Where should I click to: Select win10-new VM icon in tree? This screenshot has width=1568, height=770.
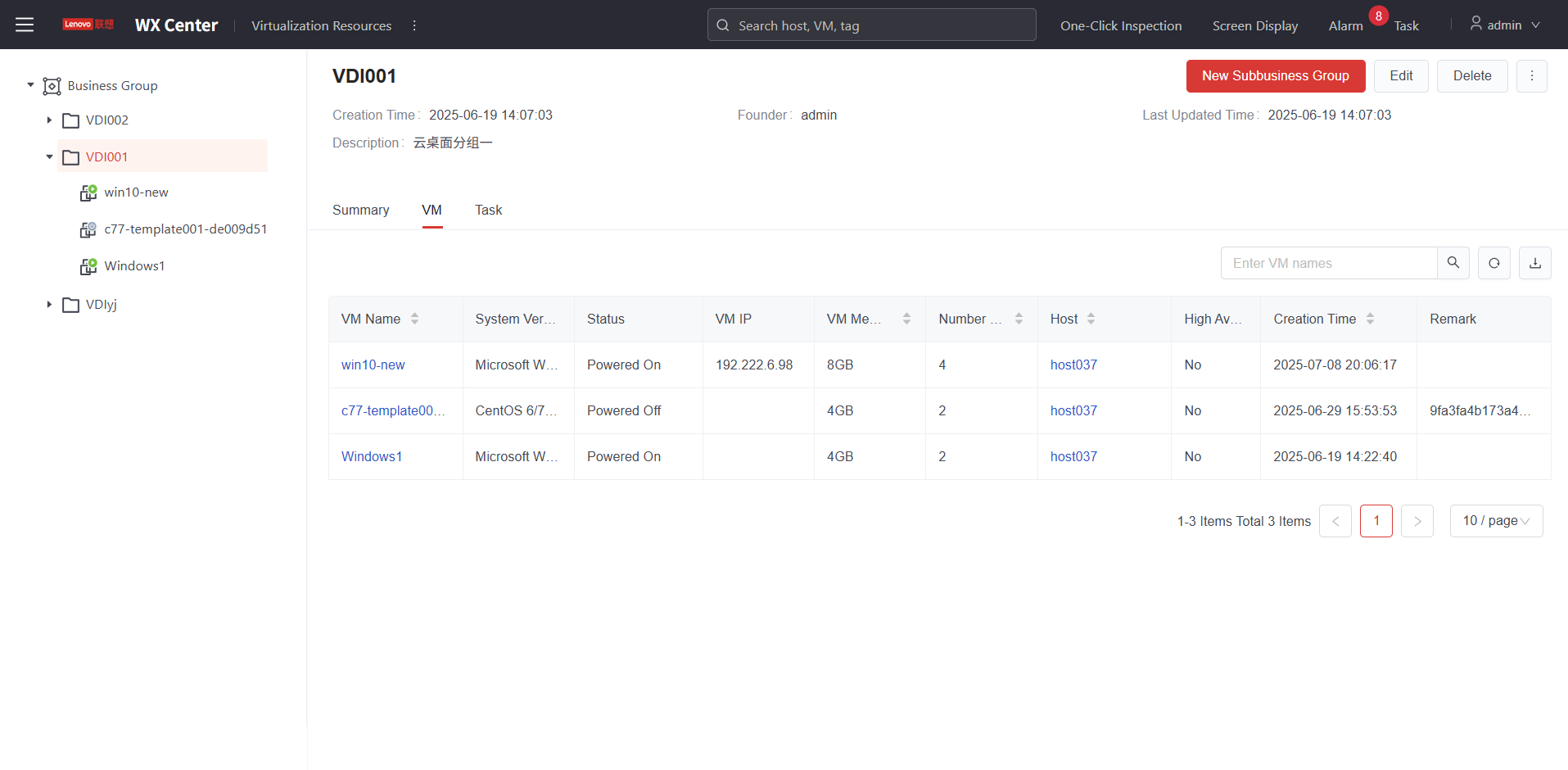point(88,192)
